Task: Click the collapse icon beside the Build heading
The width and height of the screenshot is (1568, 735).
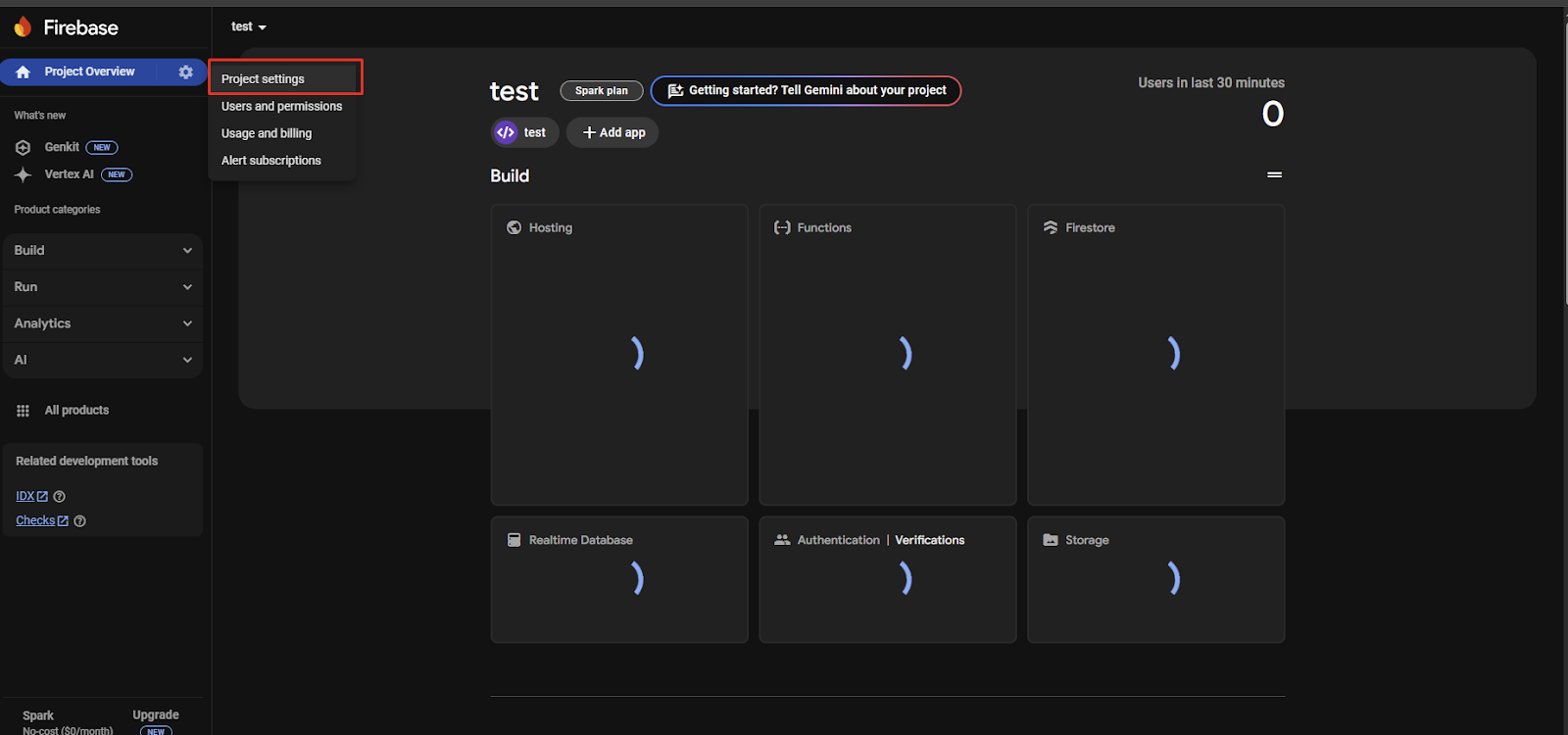Action: click(1274, 174)
